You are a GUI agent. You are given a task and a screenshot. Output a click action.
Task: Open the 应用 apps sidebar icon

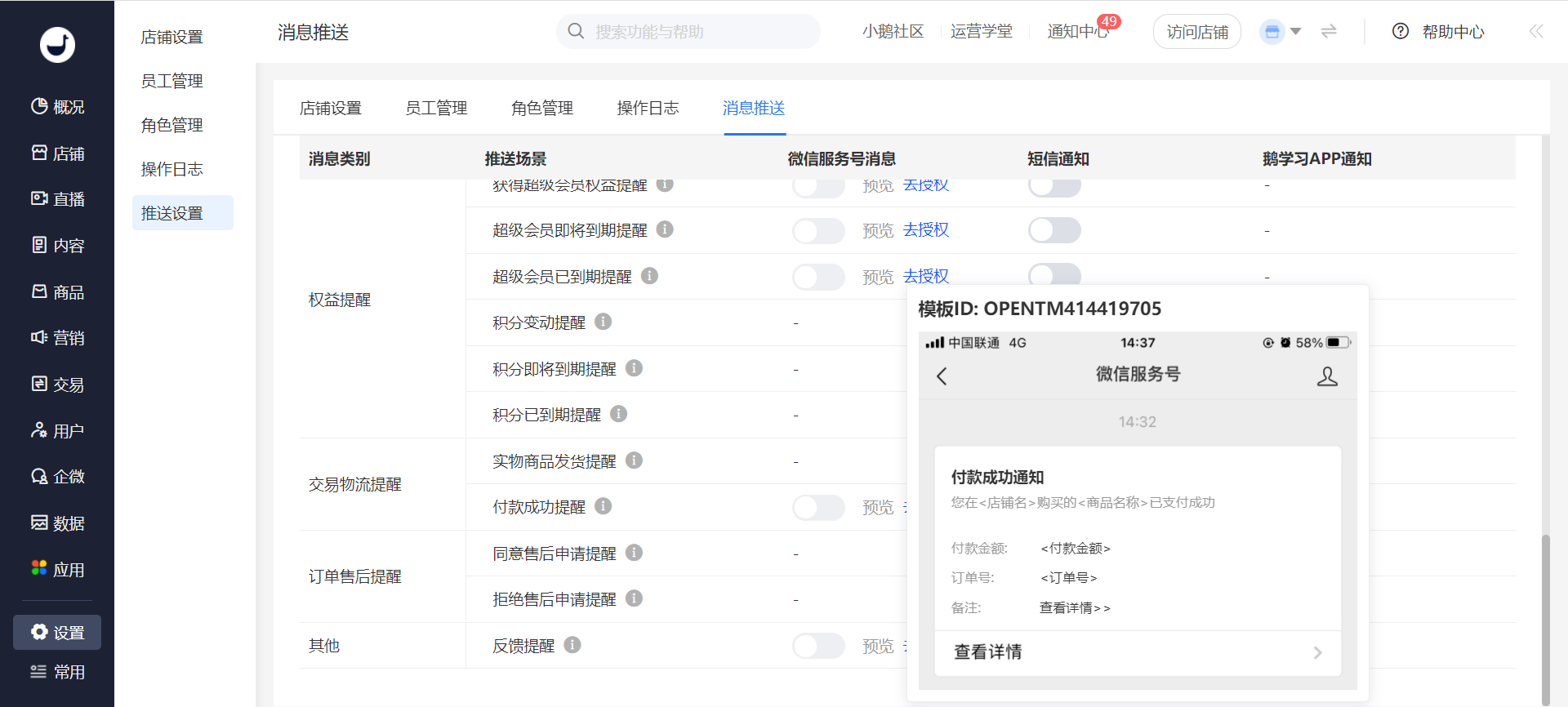tap(39, 568)
